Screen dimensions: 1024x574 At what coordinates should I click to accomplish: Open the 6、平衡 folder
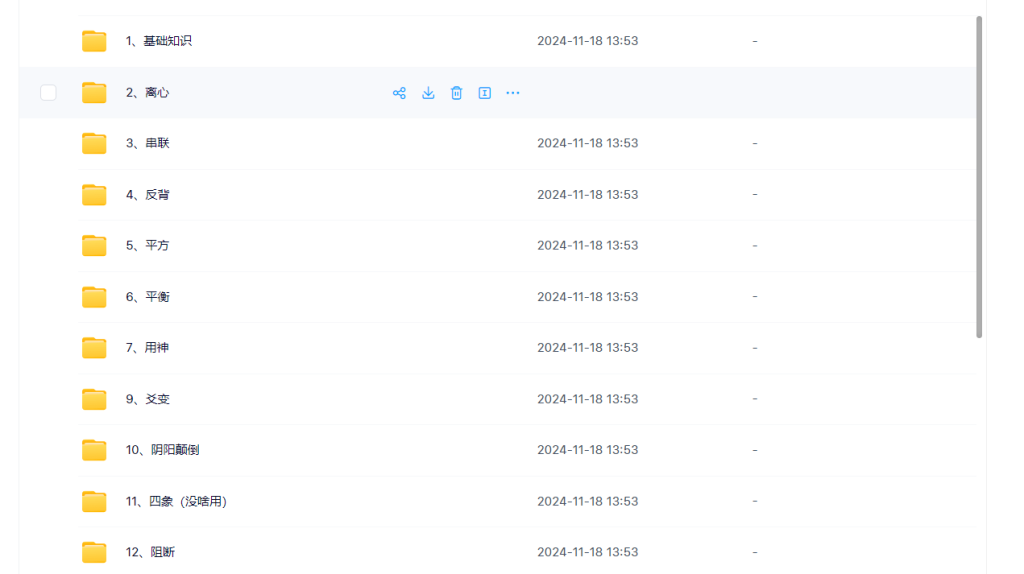(147, 297)
